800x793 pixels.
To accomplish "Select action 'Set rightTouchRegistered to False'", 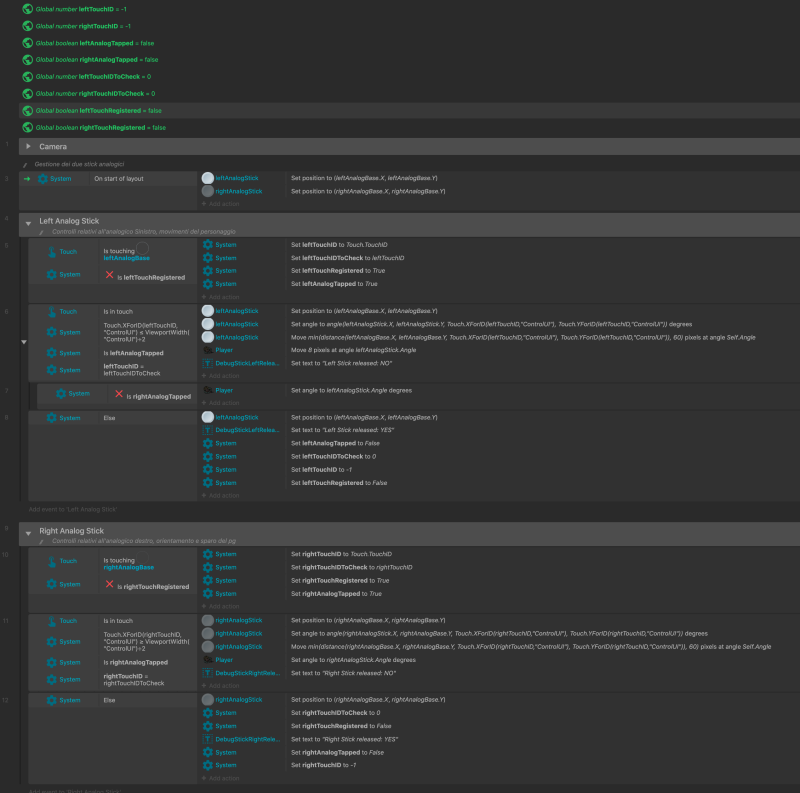I will coord(341,726).
